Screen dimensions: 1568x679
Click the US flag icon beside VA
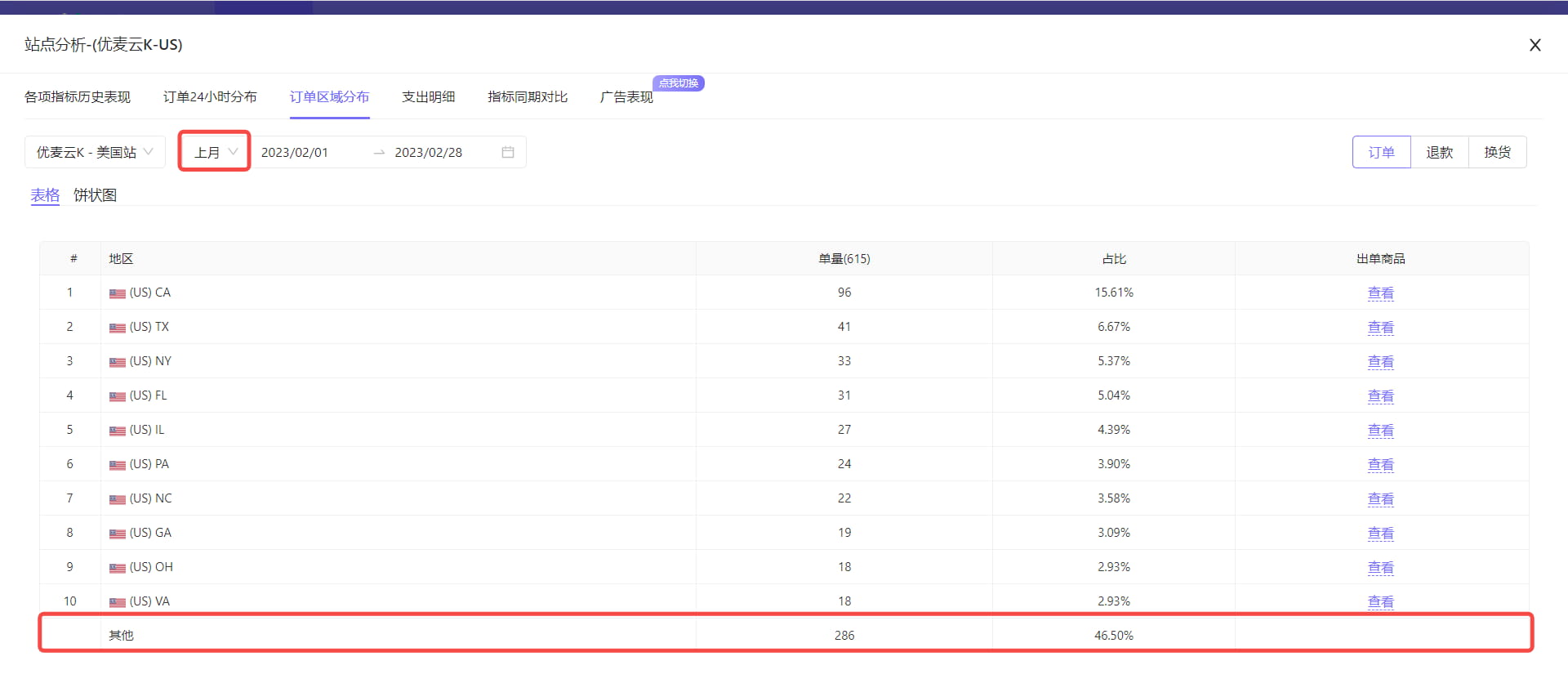coord(118,602)
